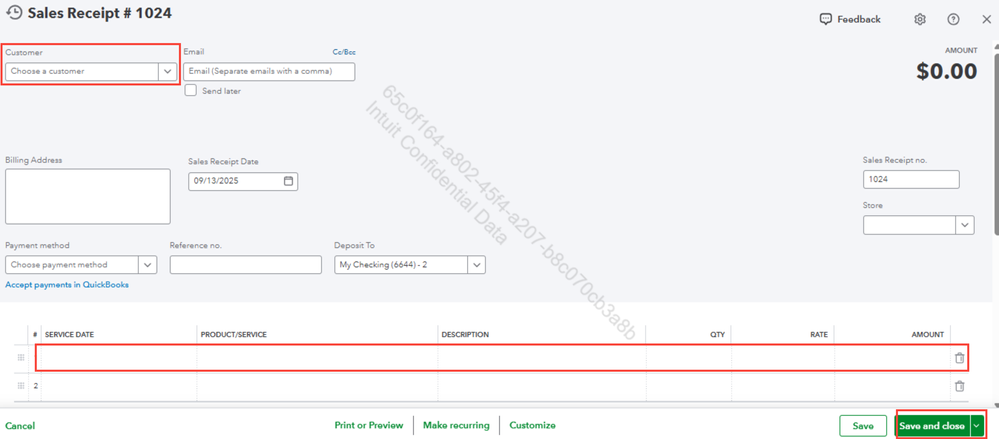Focus the Reference no. field
Screen dimensions: 999x439
point(246,264)
